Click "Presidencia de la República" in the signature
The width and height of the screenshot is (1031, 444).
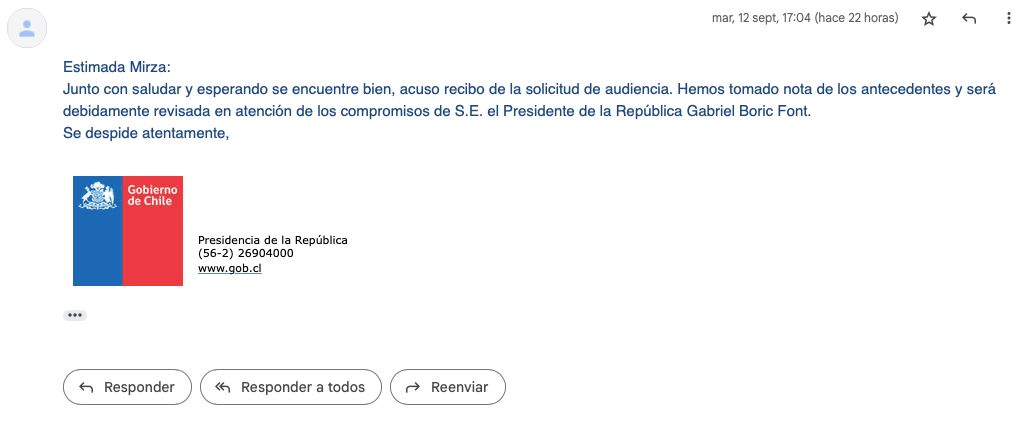pyautogui.click(x=272, y=240)
